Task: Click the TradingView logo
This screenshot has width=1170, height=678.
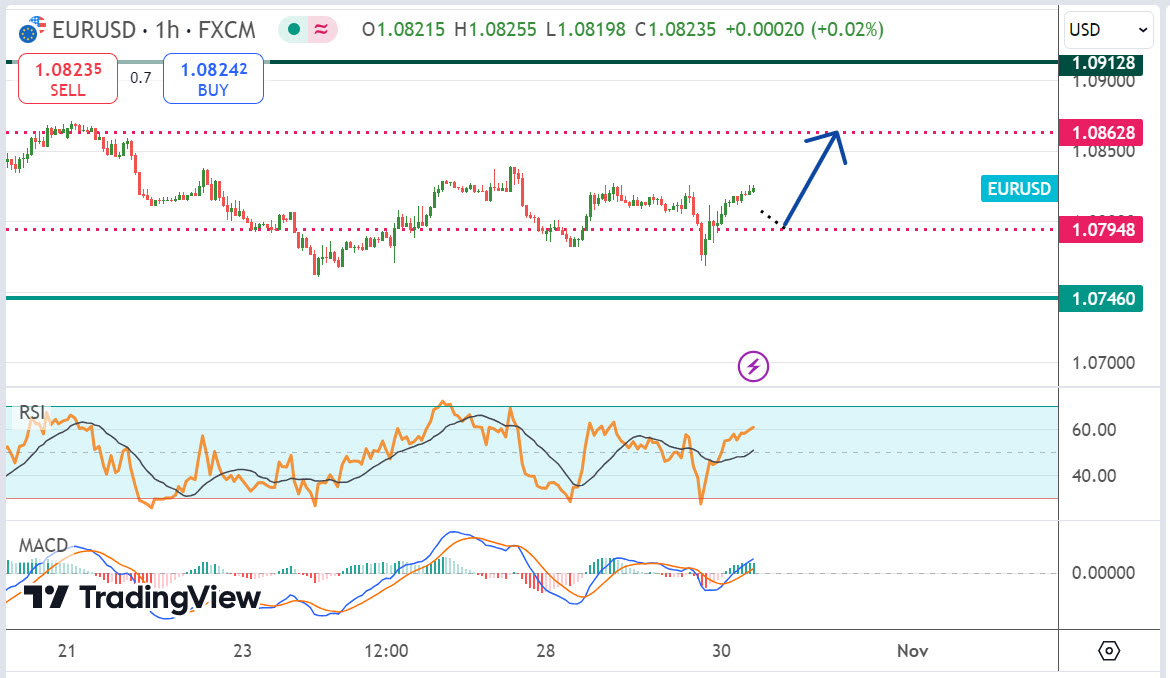Action: click(x=142, y=598)
